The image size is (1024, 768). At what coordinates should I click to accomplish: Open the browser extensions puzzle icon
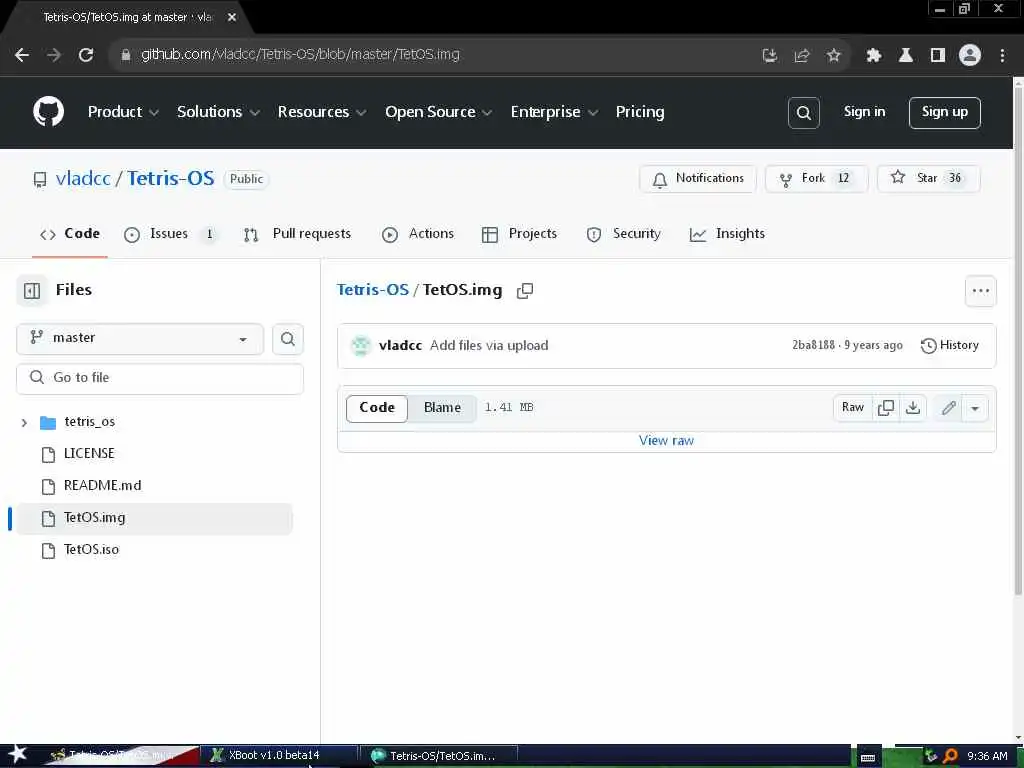pos(874,56)
